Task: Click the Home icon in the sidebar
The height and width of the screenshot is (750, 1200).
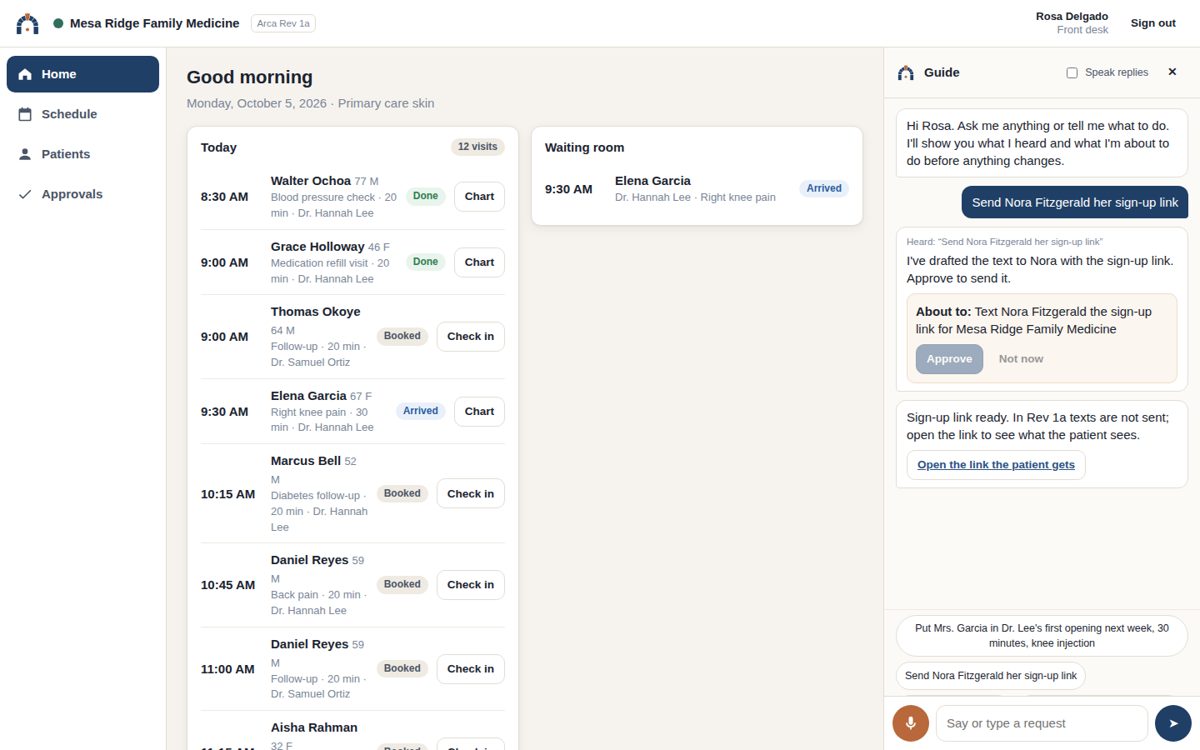Action: pyautogui.click(x=25, y=74)
